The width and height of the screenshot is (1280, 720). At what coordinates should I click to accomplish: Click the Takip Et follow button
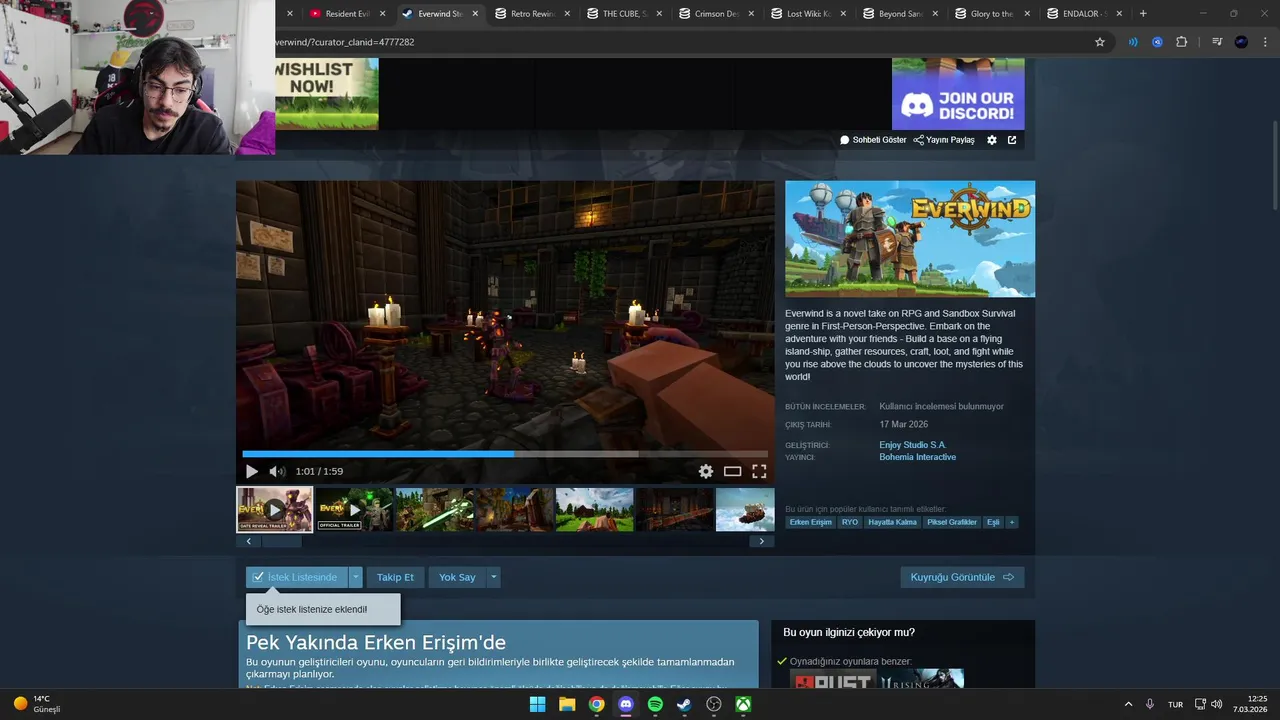(396, 577)
